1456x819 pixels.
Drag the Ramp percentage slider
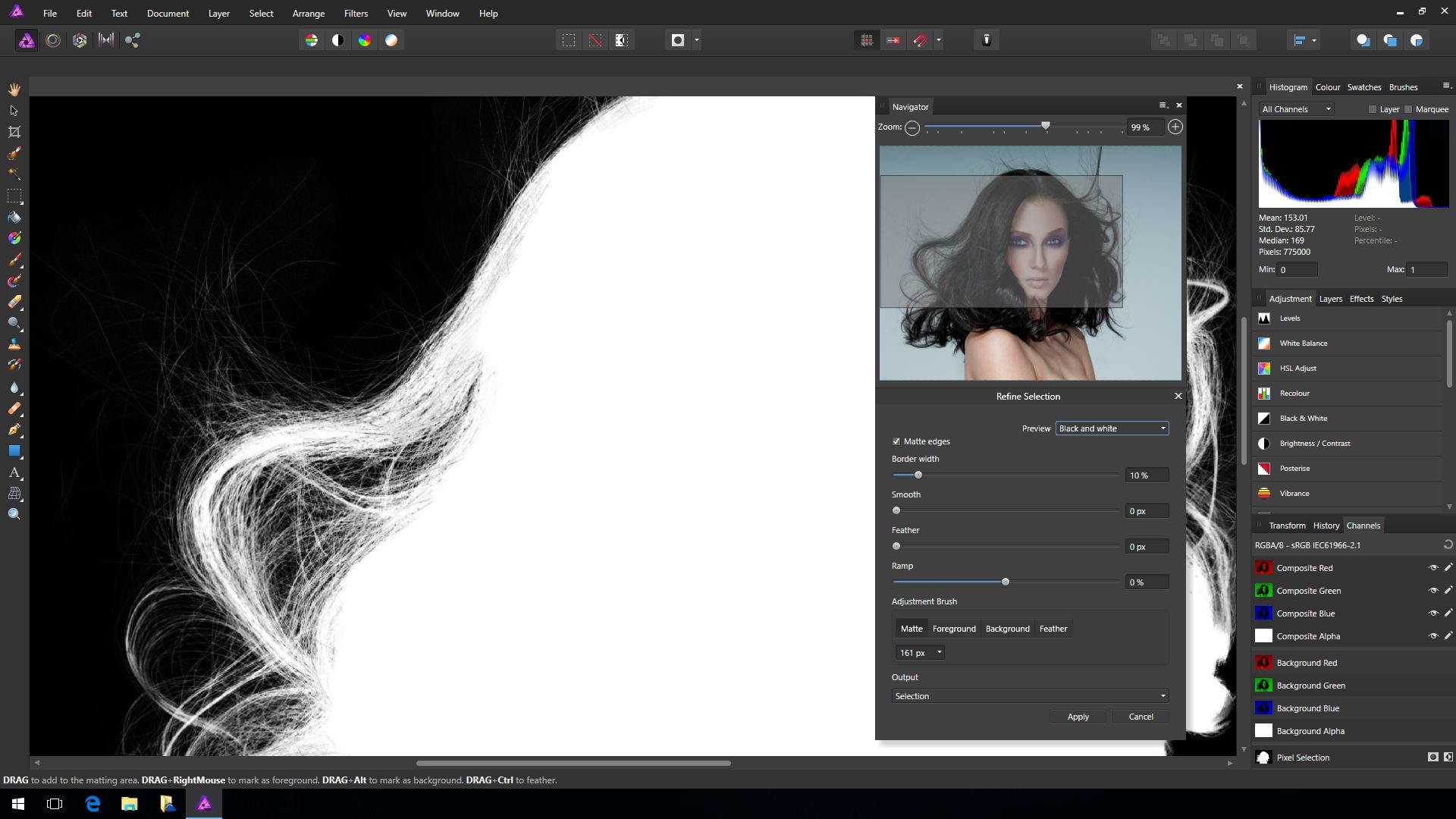coord(1004,582)
